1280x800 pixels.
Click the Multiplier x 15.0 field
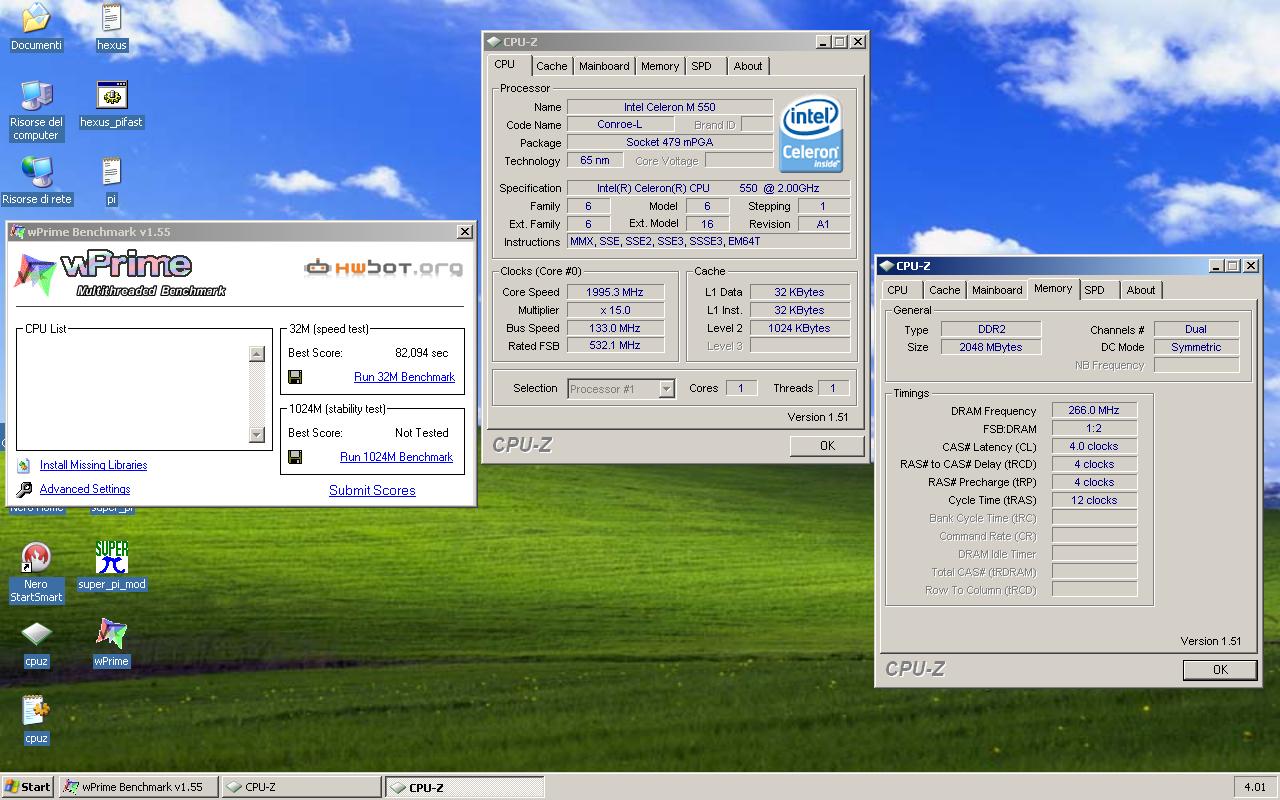pos(615,310)
